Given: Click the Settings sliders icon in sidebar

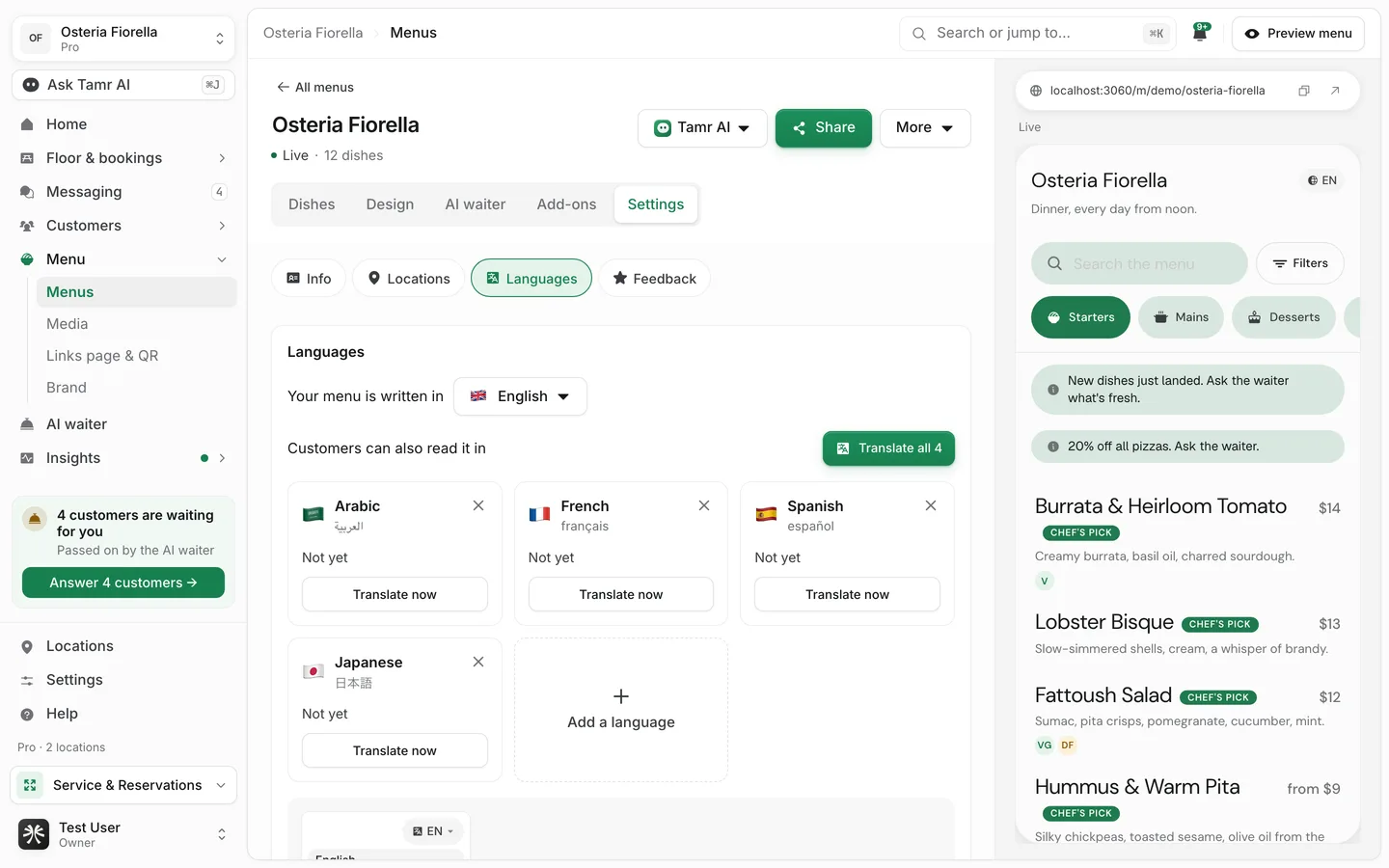Looking at the screenshot, I should [x=27, y=680].
